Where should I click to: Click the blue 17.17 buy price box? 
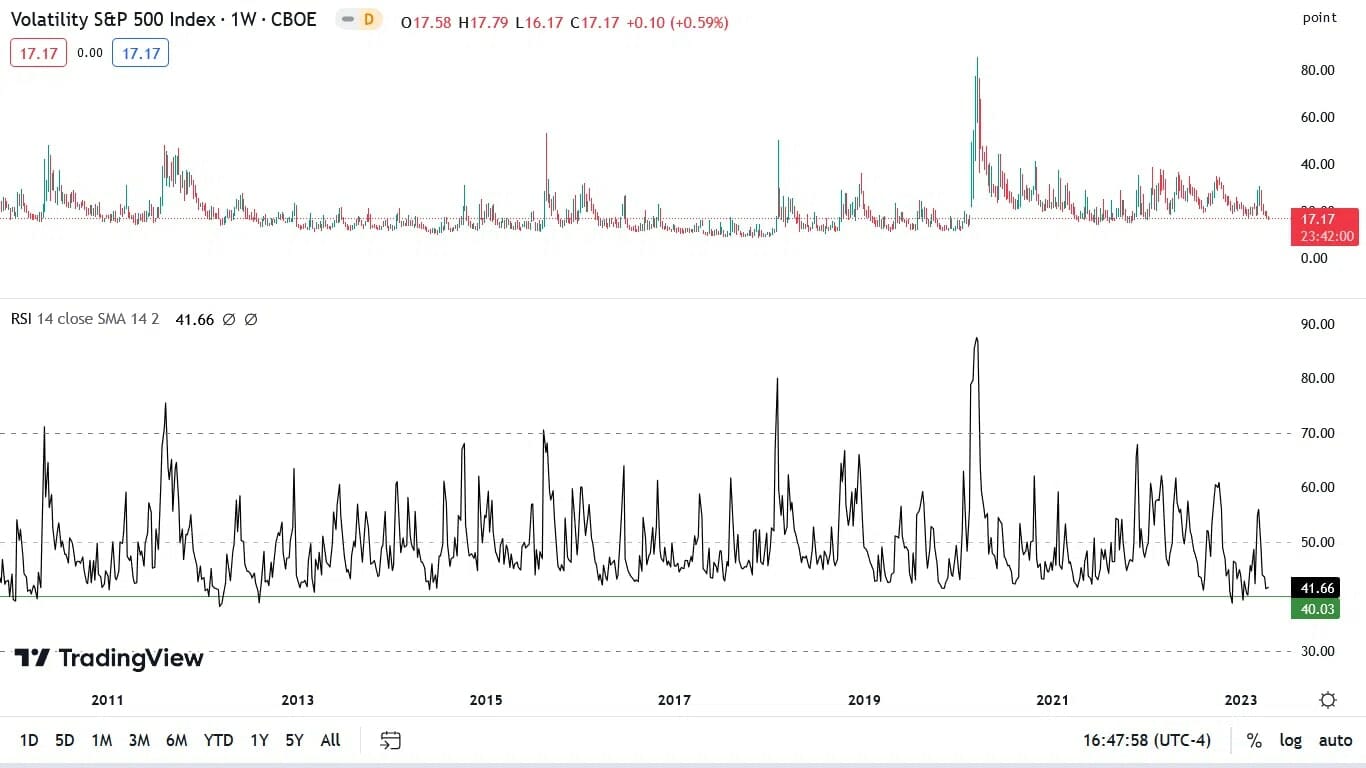click(x=140, y=53)
